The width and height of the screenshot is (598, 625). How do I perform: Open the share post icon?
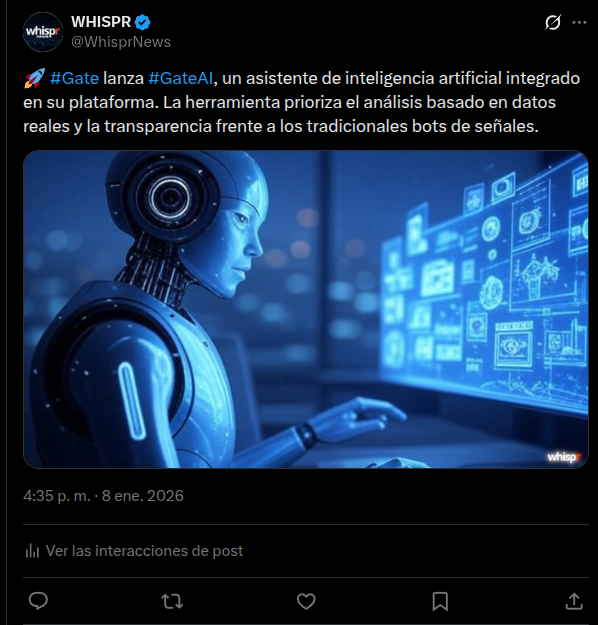pyautogui.click(x=574, y=601)
